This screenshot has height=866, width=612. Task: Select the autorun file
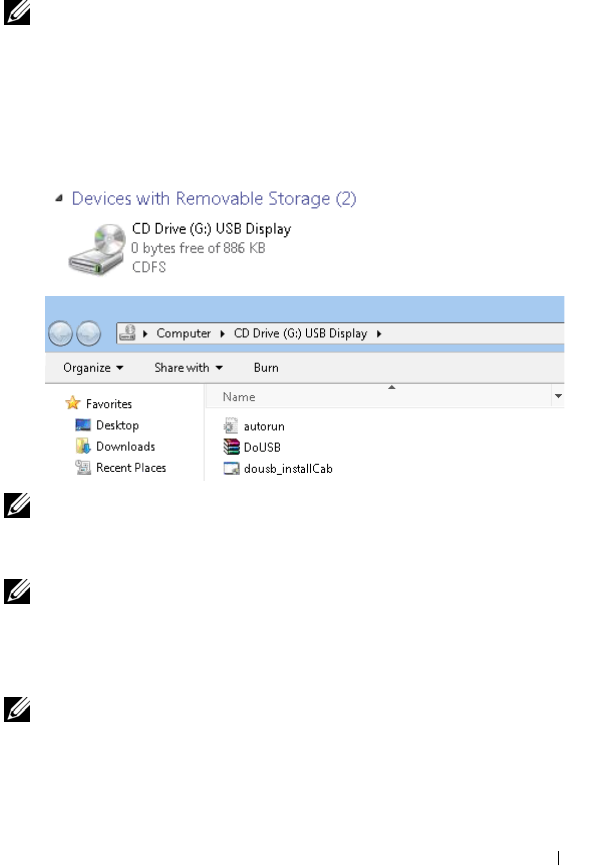pyautogui.click(x=264, y=426)
